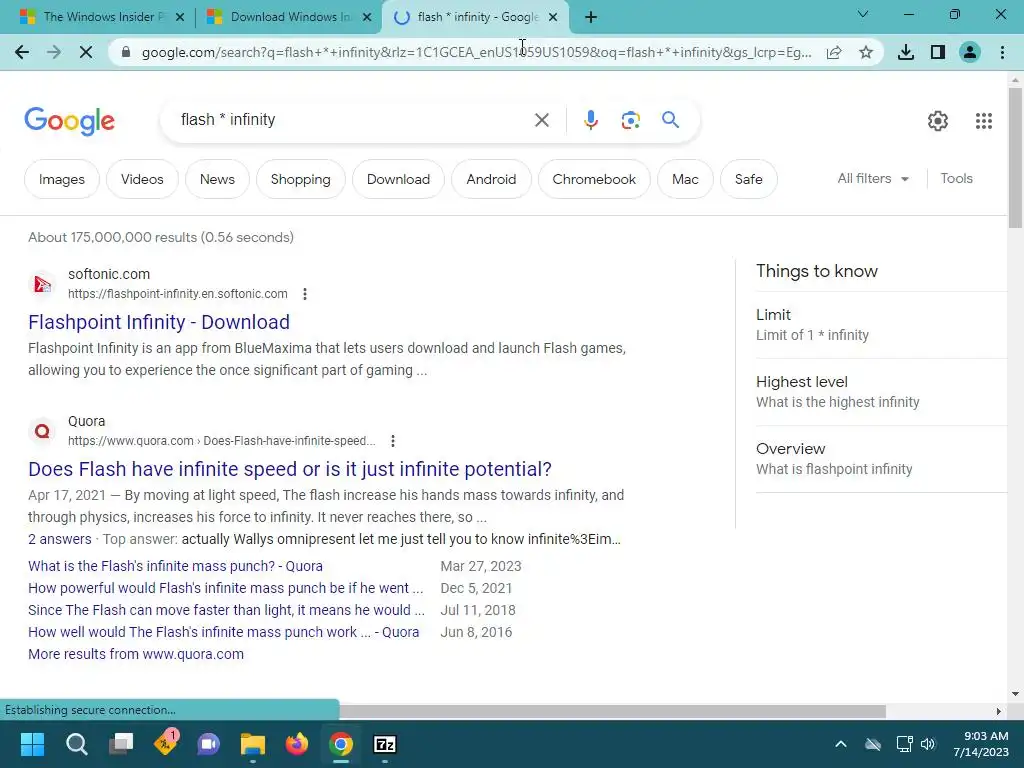This screenshot has height=768, width=1024.
Task: Open More results from www.quora.com
Action: pos(136,654)
